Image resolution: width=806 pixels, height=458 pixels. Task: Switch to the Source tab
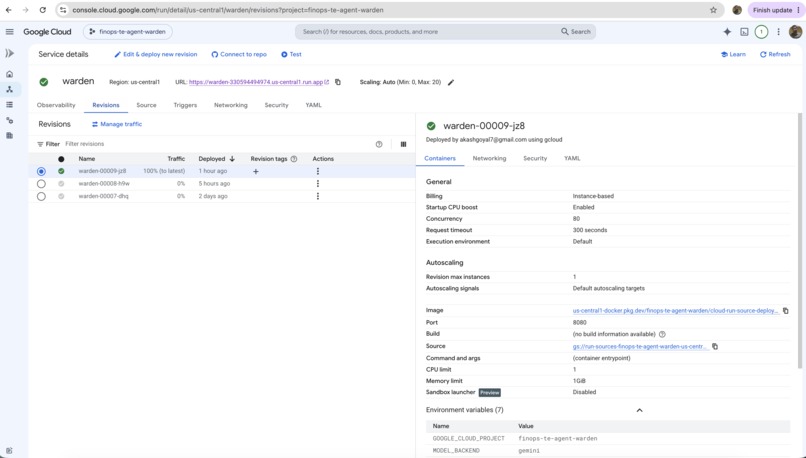[x=146, y=105]
